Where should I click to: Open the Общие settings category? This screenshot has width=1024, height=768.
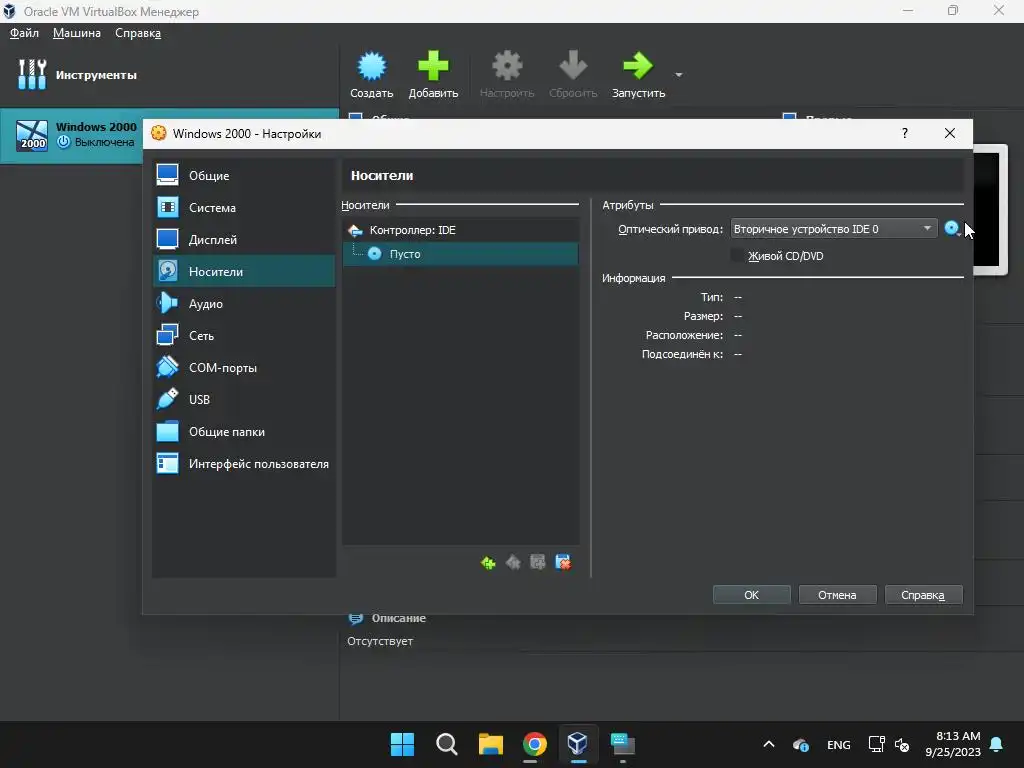coord(244,176)
